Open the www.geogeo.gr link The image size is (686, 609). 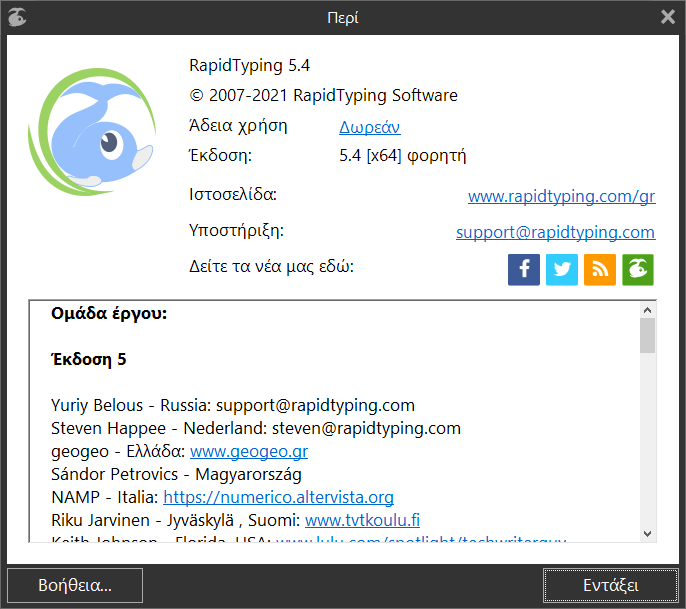[x=249, y=451]
